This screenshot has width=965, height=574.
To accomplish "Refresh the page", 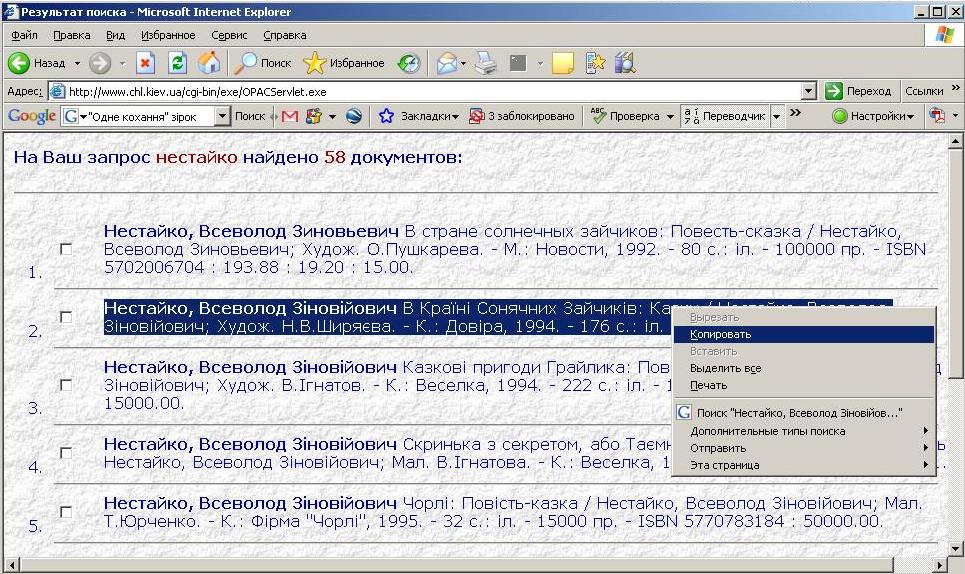I will [x=177, y=63].
